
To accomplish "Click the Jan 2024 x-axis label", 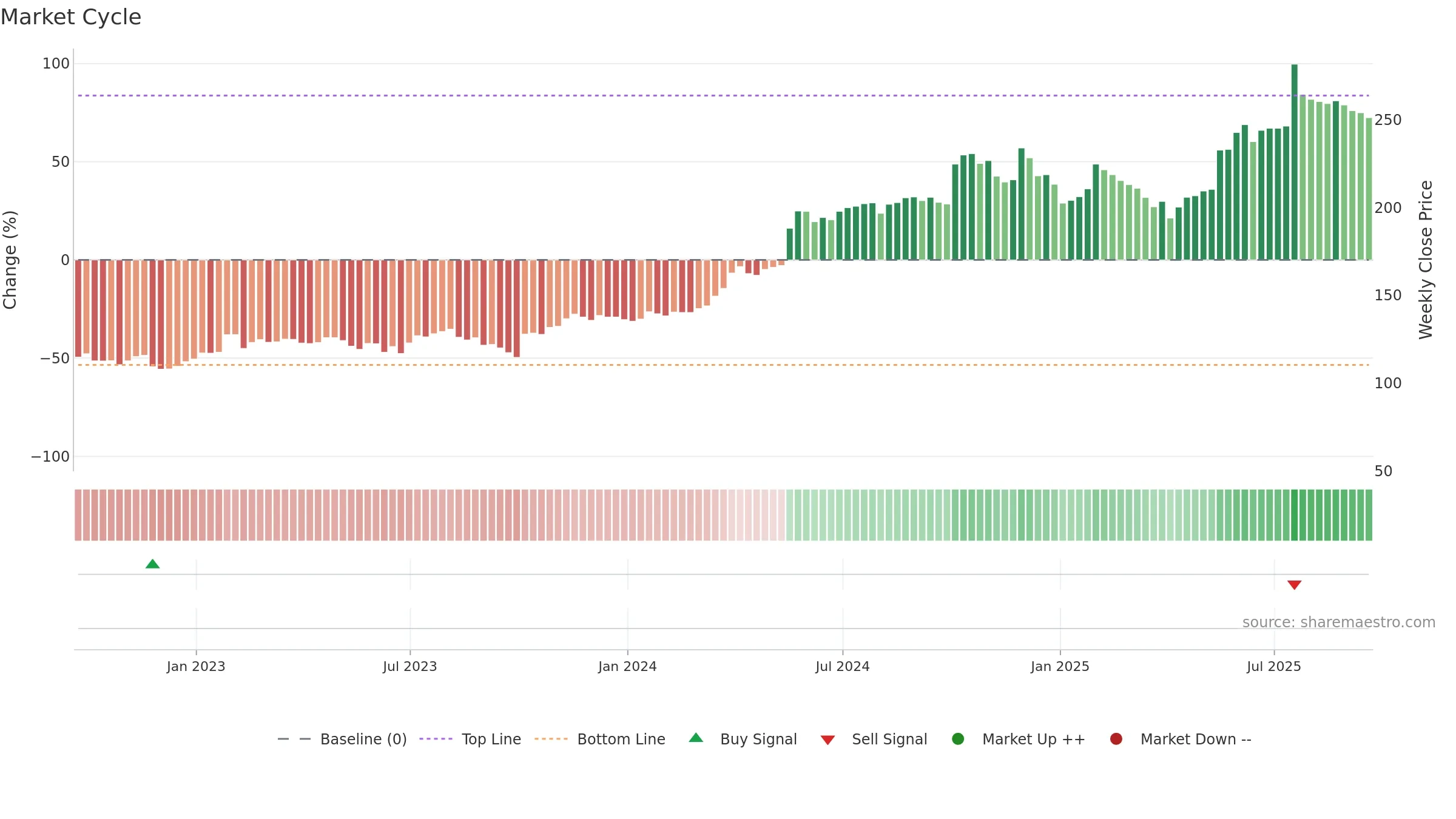I will [627, 667].
